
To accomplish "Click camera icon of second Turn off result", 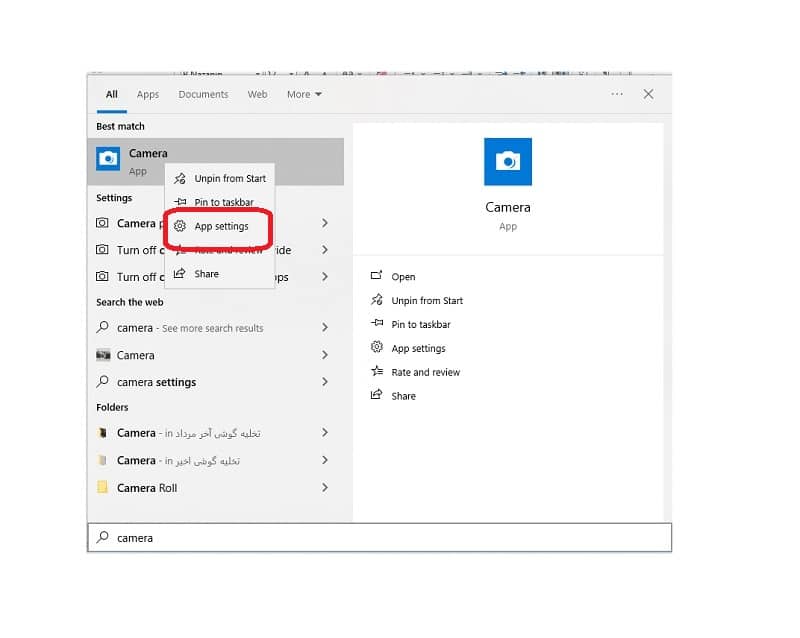I will click(x=103, y=277).
